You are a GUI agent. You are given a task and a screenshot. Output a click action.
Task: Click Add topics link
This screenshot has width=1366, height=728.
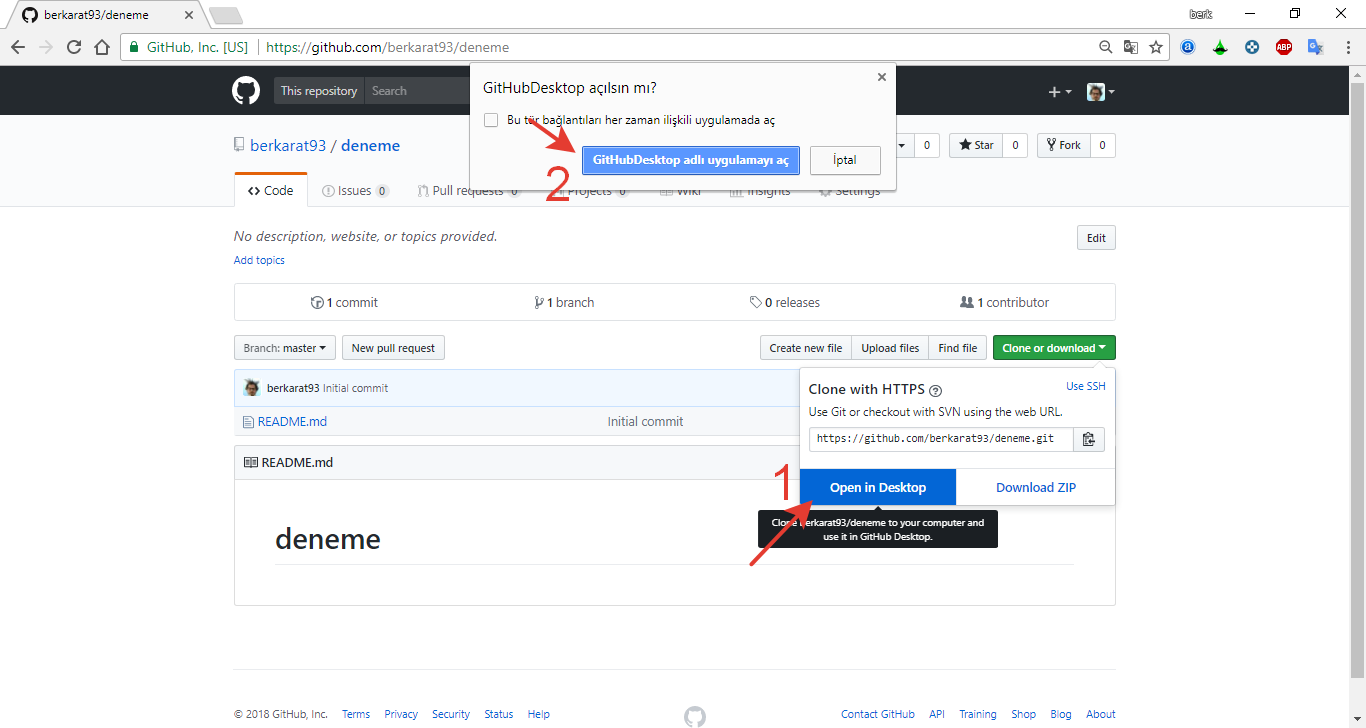click(259, 260)
